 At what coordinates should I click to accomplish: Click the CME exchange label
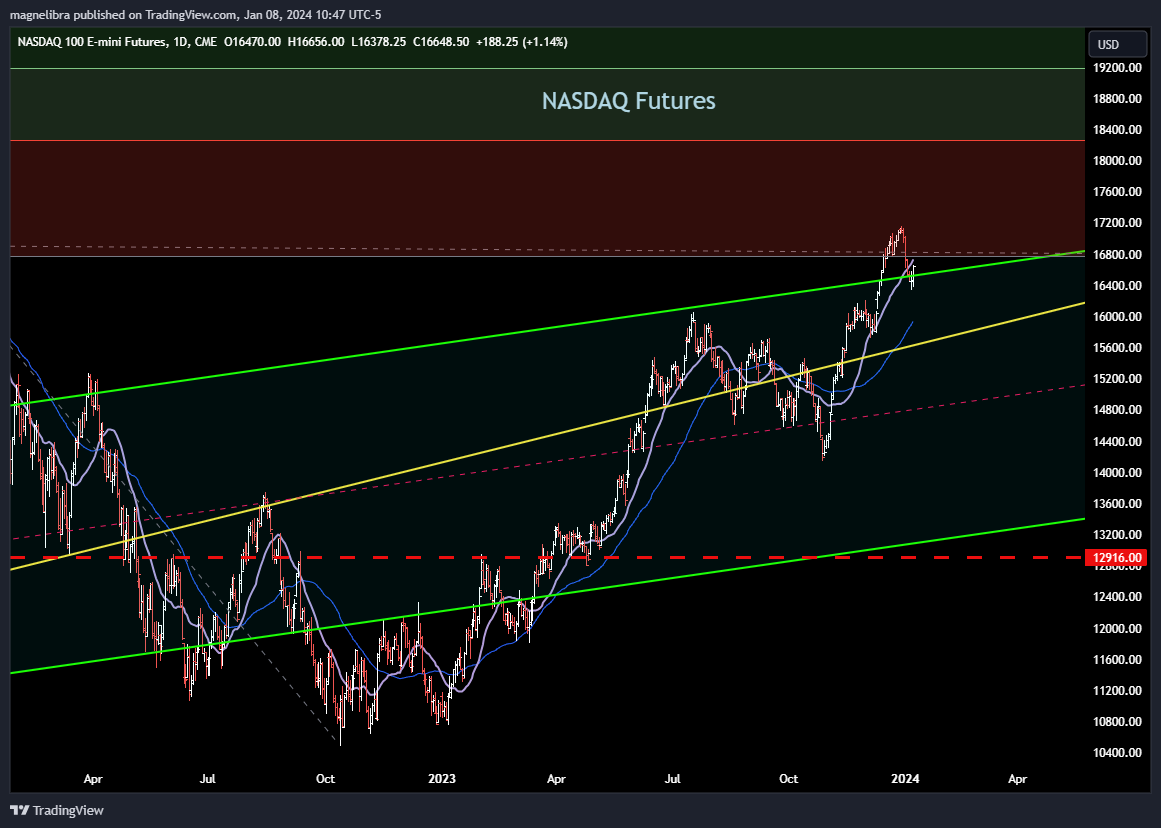(x=205, y=42)
